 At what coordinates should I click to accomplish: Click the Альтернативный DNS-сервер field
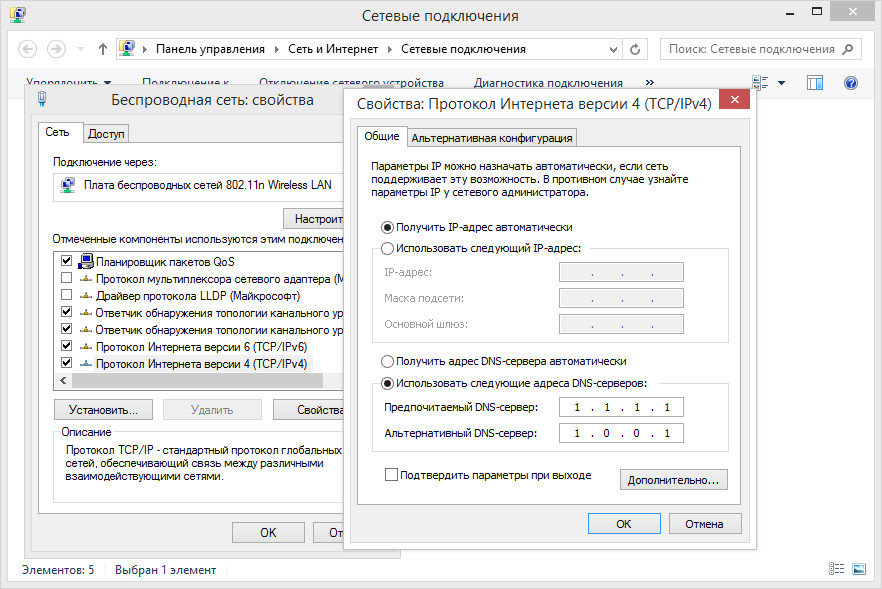pyautogui.click(x=622, y=433)
